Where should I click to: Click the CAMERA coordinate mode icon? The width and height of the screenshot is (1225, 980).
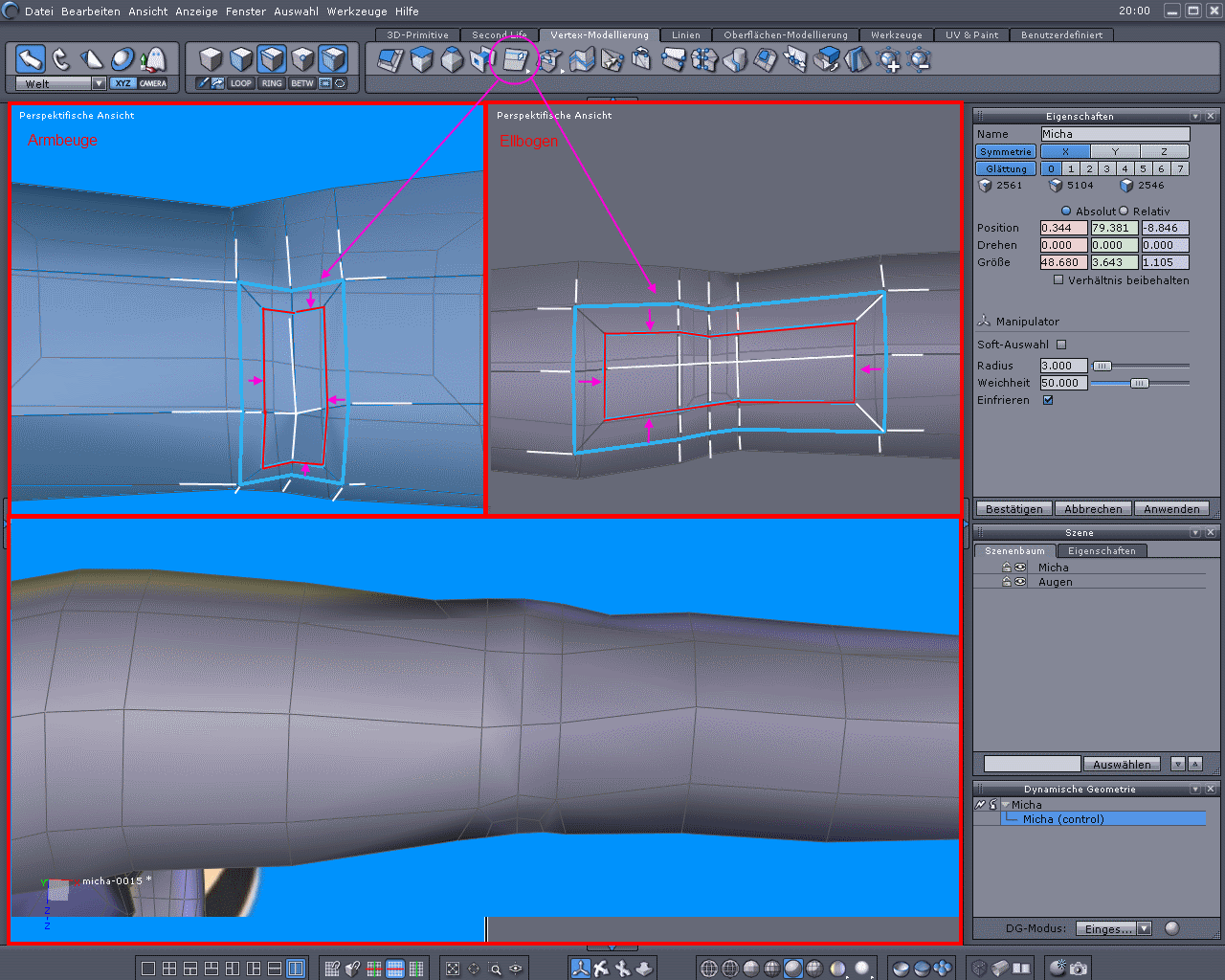click(x=153, y=83)
